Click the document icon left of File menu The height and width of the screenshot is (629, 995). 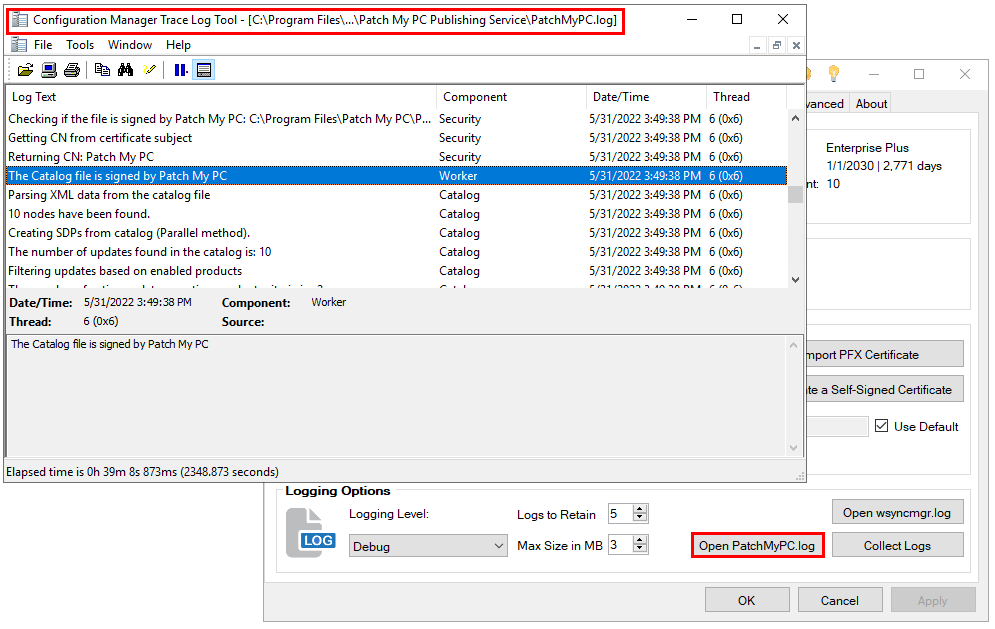pos(19,44)
